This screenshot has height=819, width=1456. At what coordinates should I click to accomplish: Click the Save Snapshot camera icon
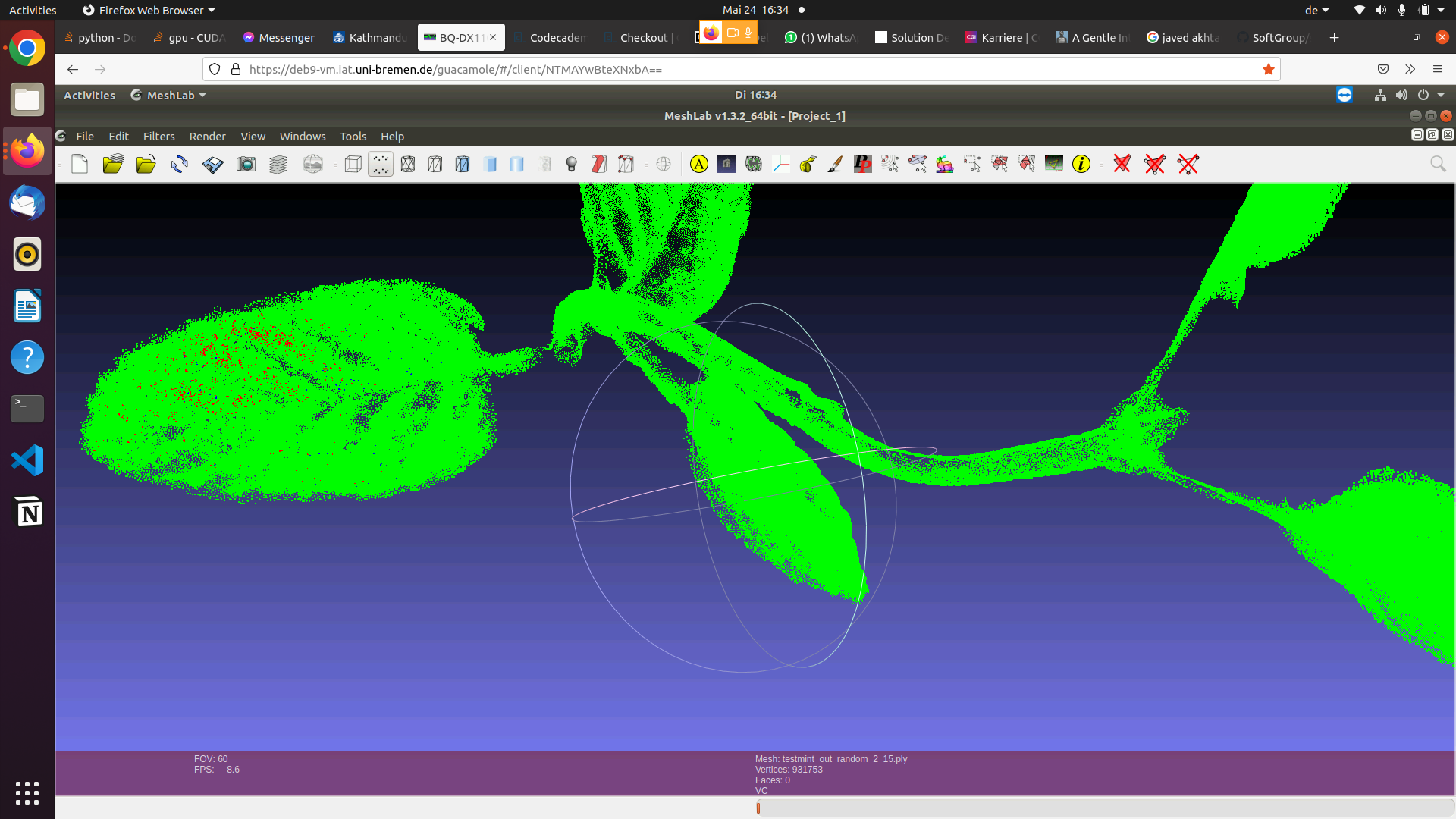[x=246, y=164]
